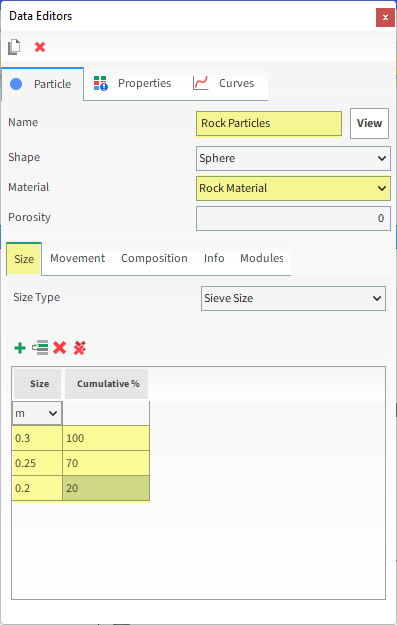Select the Porosity value field
The width and height of the screenshot is (397, 625).
click(293, 218)
